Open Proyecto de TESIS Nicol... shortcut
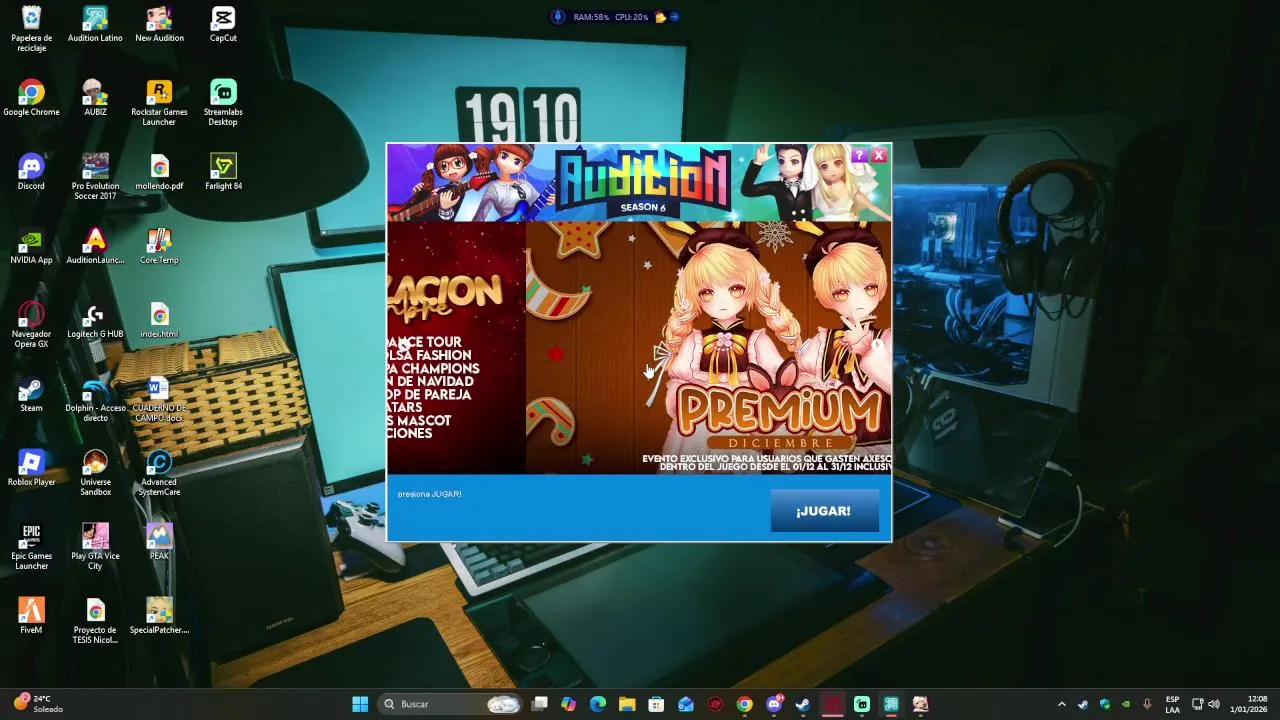Screen dimensions: 1280x720 pyautogui.click(x=95, y=621)
